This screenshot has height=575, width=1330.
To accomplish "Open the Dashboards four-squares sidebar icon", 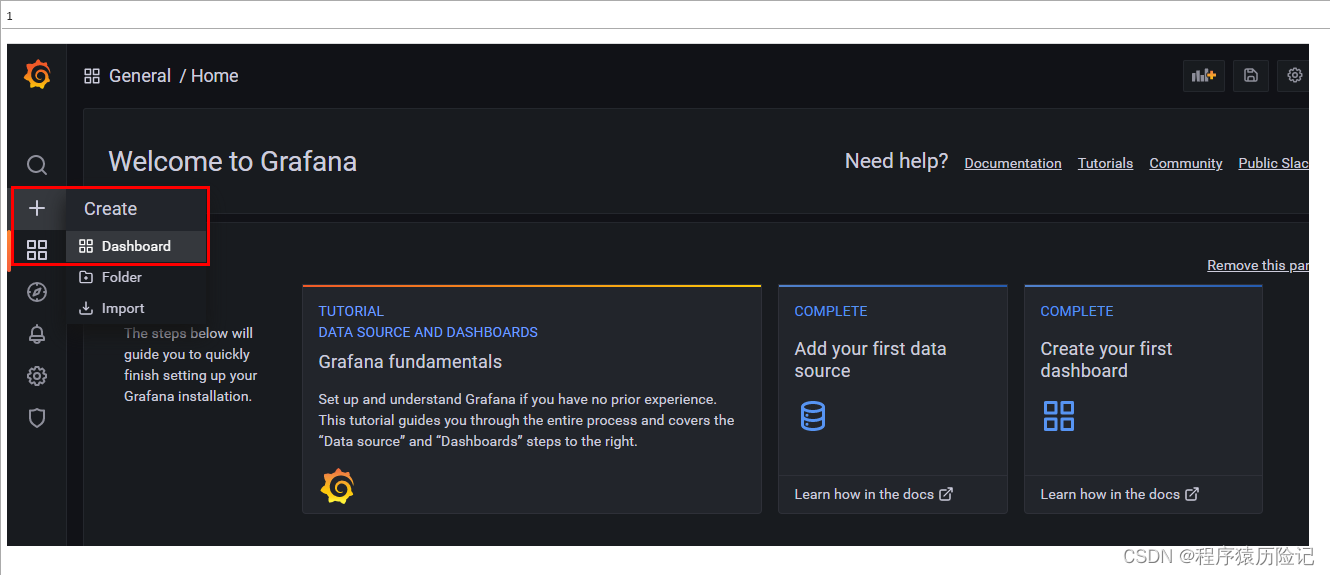I will click(x=37, y=250).
